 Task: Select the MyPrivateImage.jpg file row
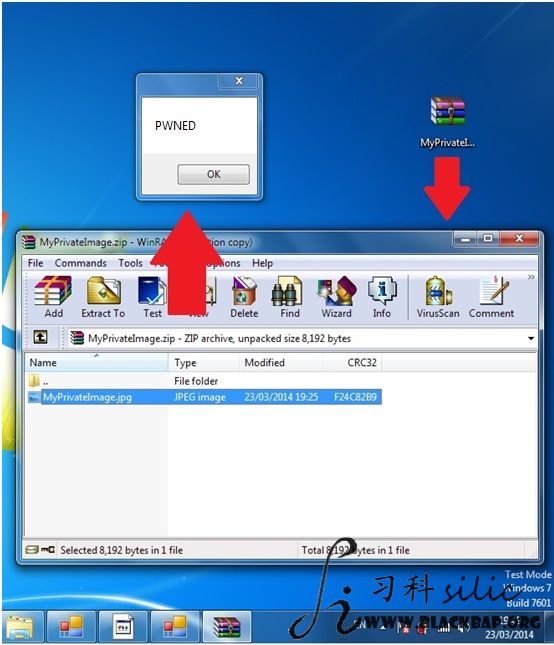(205, 397)
